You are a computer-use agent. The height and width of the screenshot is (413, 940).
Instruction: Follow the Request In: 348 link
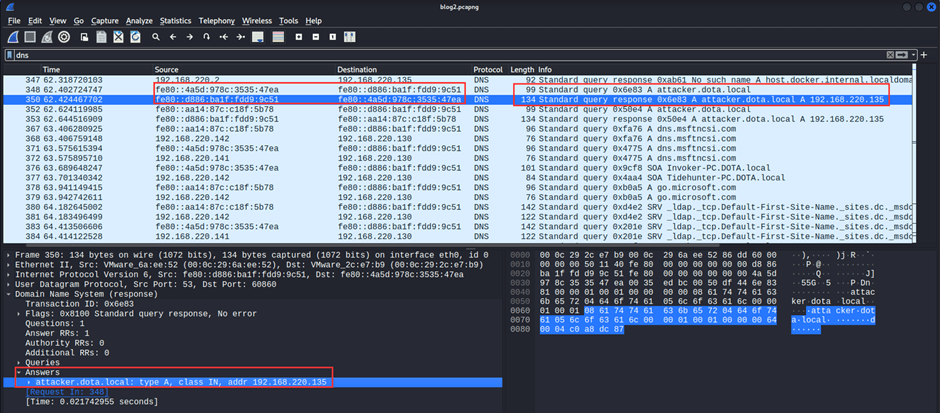click(67, 392)
